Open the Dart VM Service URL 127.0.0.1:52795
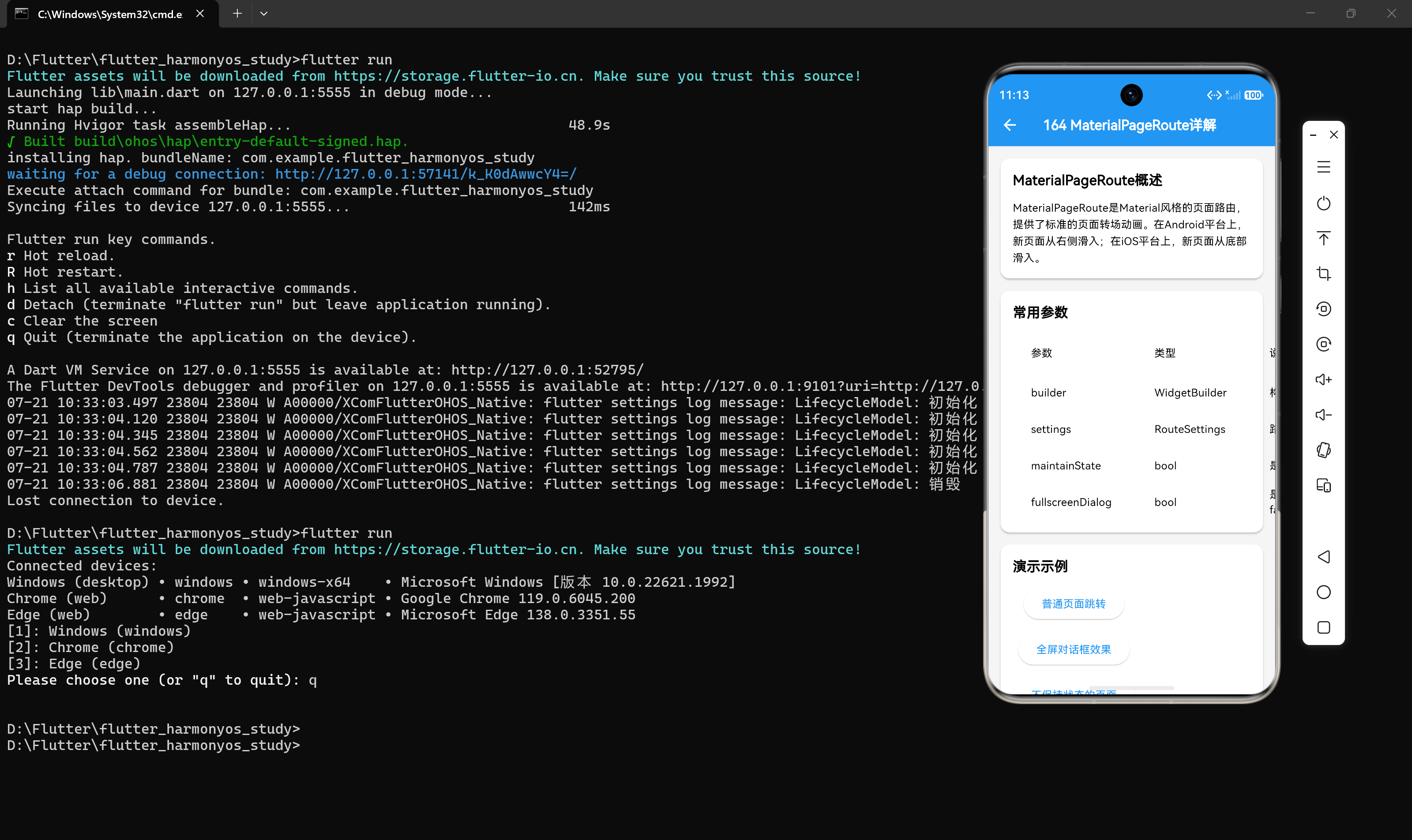Image resolution: width=1412 pixels, height=840 pixels. (547, 370)
